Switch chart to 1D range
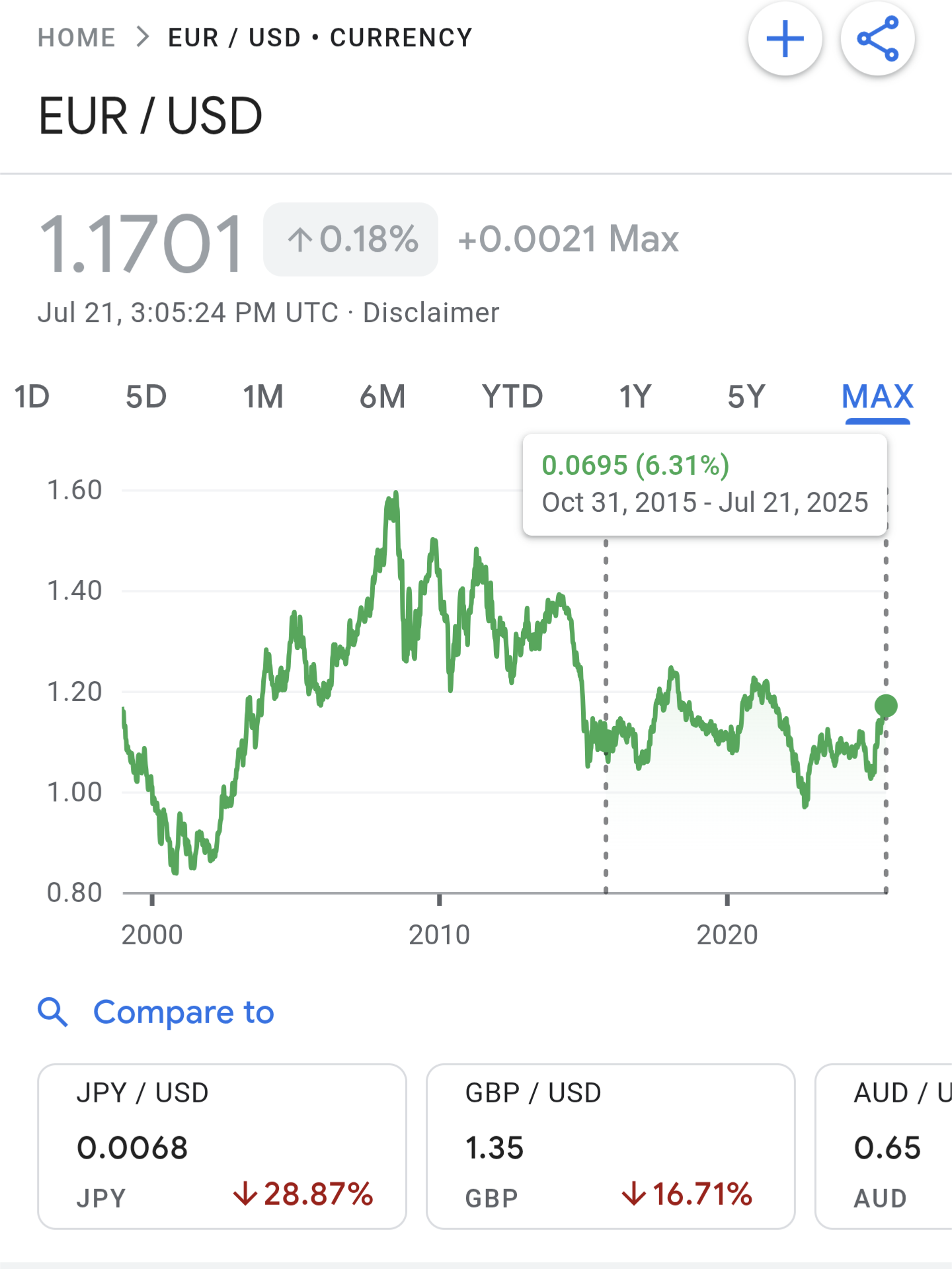 (32, 397)
